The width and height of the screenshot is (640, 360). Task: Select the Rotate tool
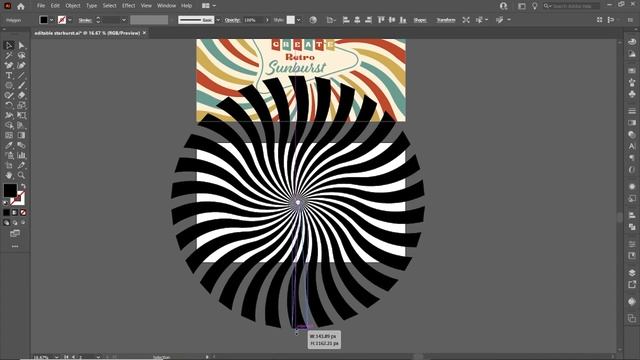click(9, 105)
